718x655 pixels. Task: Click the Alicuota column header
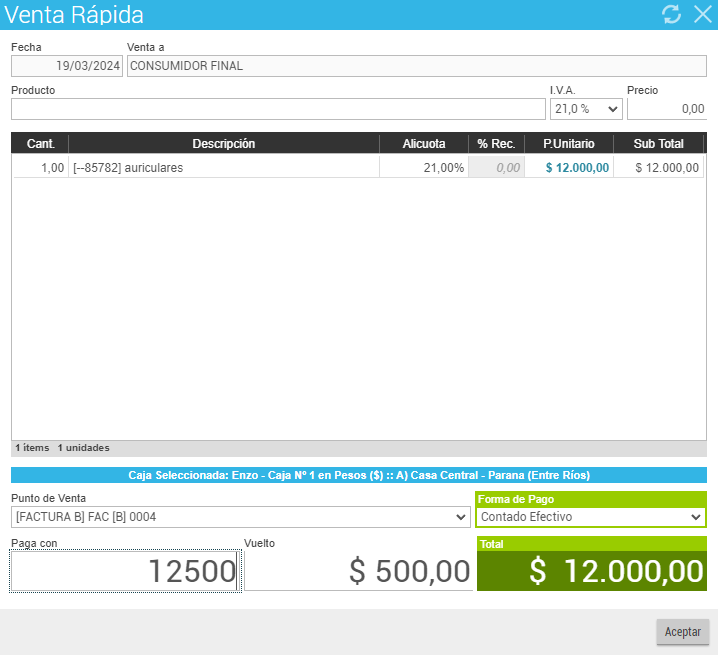click(x=424, y=144)
